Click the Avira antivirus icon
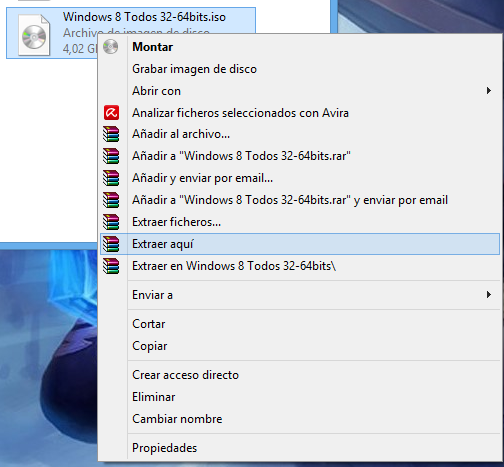This screenshot has height=467, width=504. pos(111,113)
